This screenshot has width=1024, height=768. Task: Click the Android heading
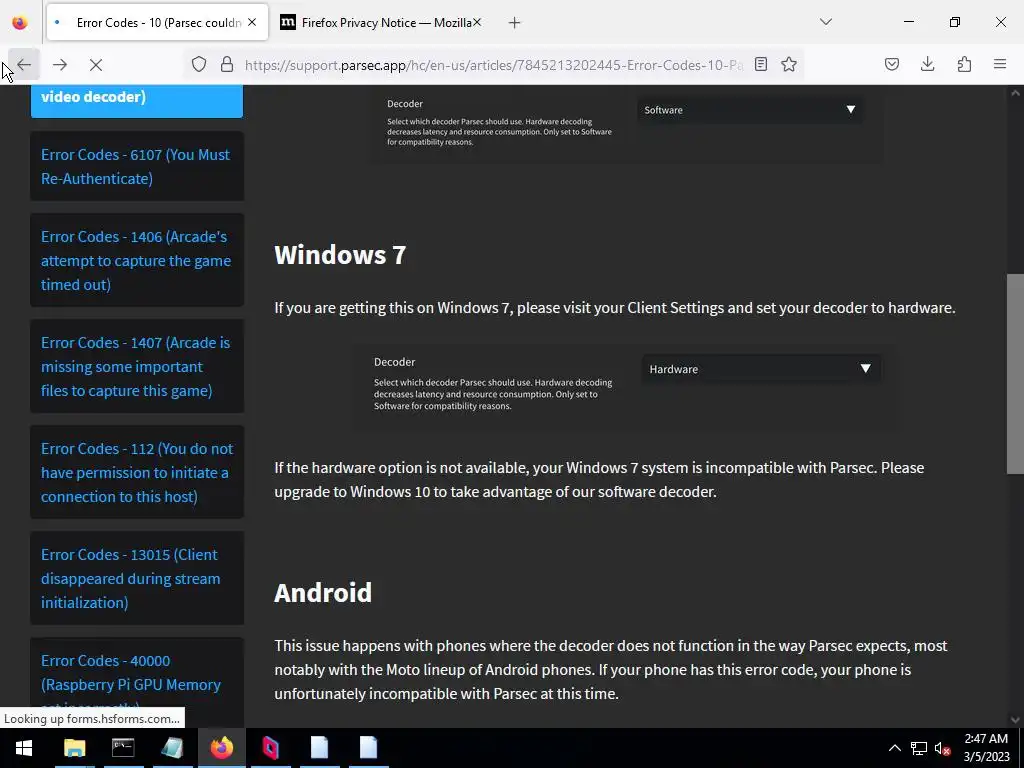pos(323,593)
